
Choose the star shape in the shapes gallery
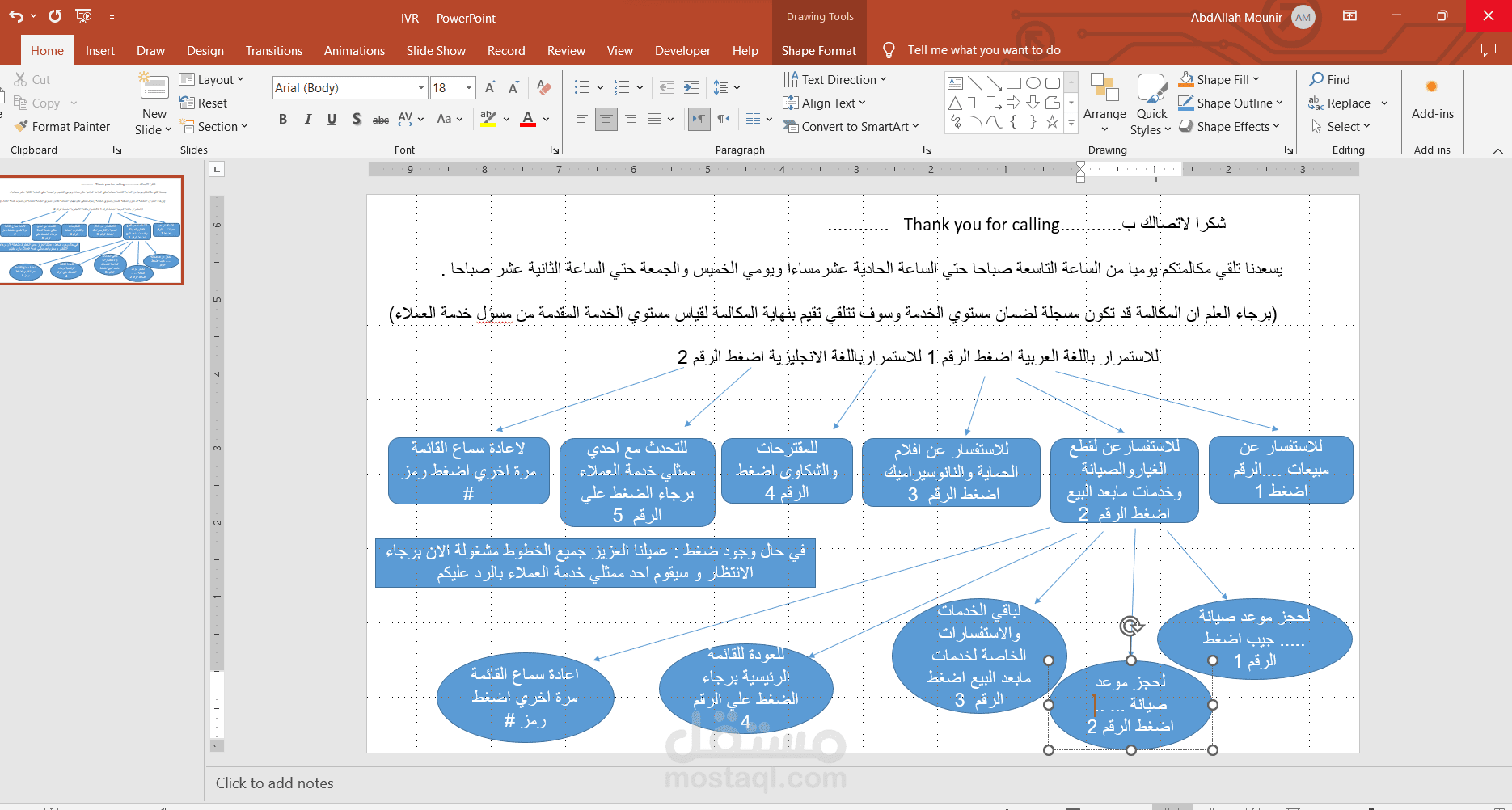coord(1052,122)
